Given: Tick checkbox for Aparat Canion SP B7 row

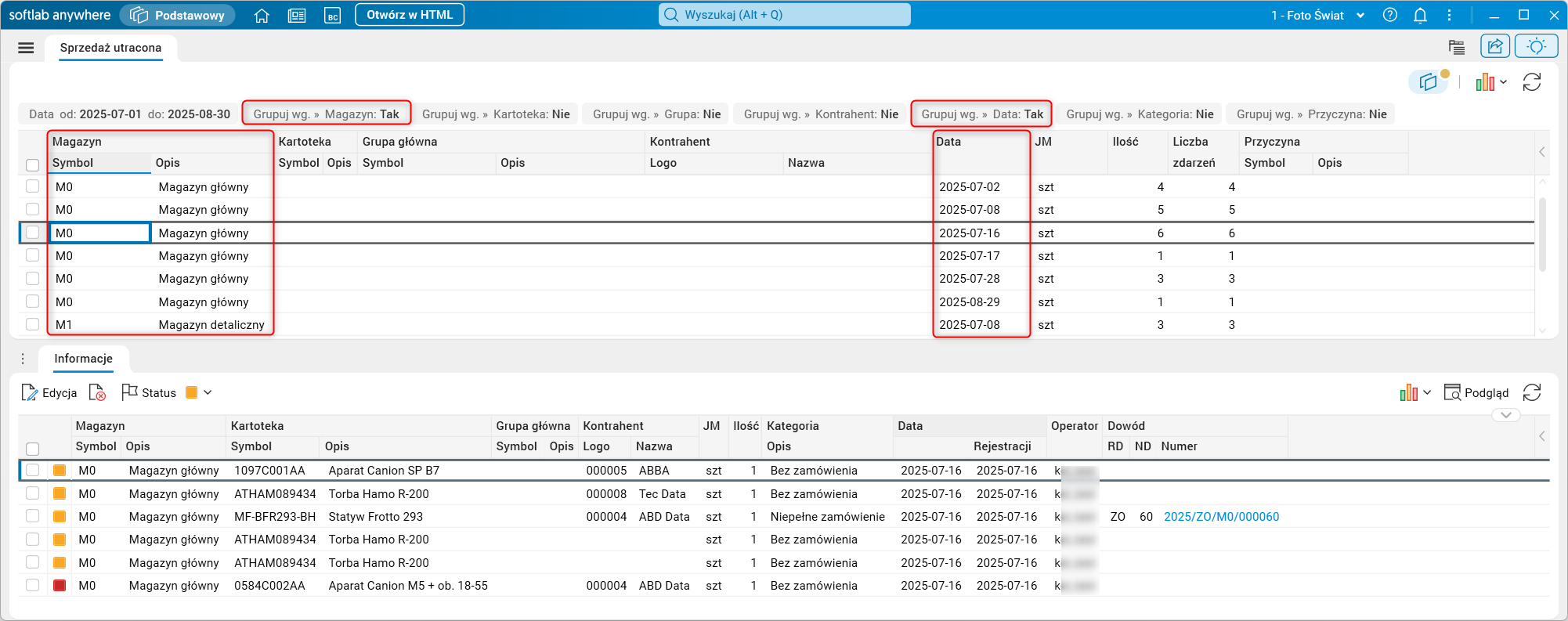Looking at the screenshot, I should coord(32,470).
